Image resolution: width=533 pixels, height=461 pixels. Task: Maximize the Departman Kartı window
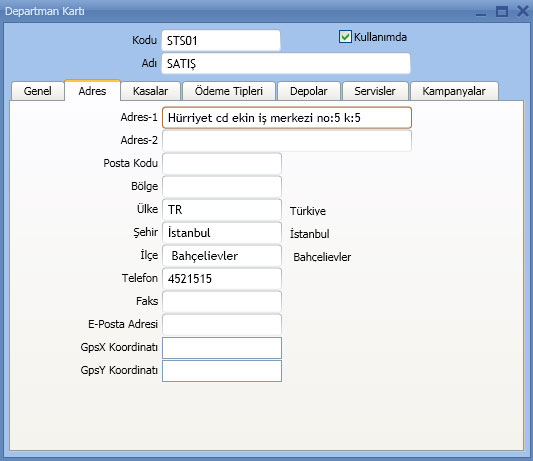tap(502, 11)
